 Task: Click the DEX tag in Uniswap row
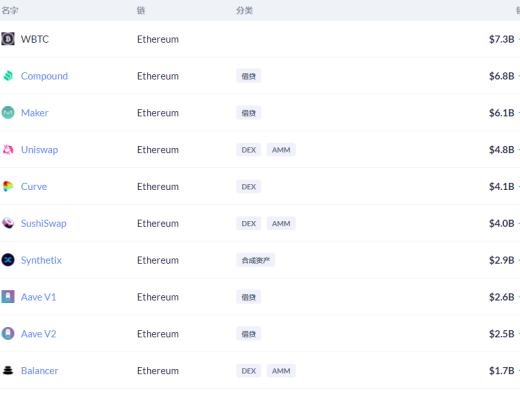click(249, 150)
